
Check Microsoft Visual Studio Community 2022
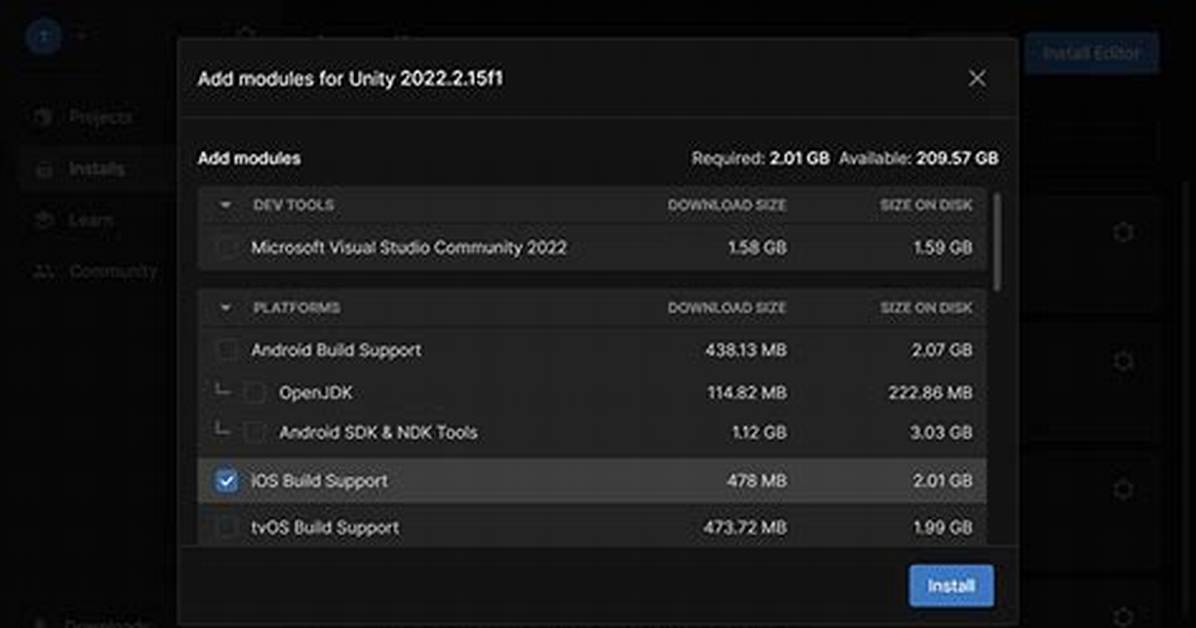pyautogui.click(x=227, y=248)
